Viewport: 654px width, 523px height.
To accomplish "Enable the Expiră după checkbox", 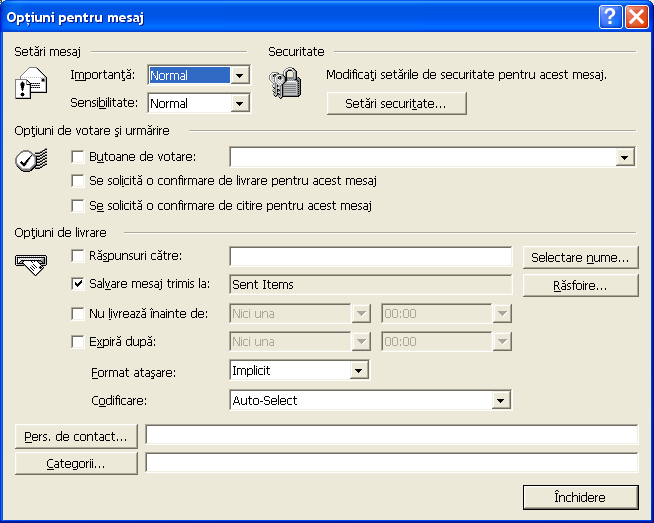I will click(x=79, y=341).
